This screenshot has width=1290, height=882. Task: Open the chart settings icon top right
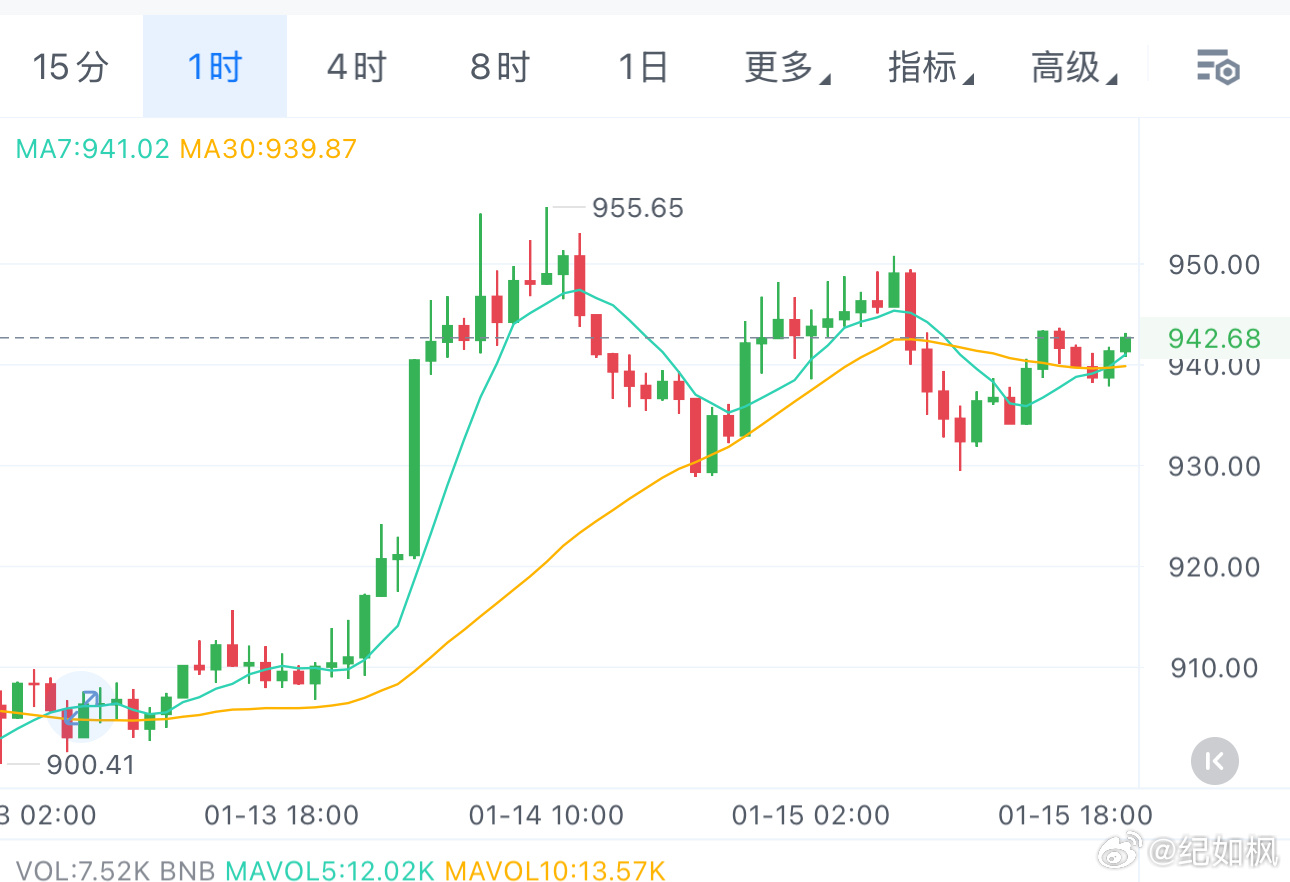[1218, 68]
